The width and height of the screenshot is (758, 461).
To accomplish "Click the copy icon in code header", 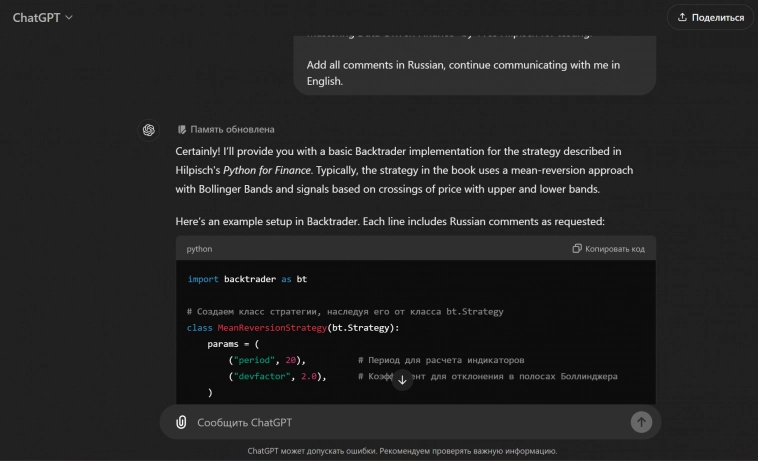I will (577, 249).
